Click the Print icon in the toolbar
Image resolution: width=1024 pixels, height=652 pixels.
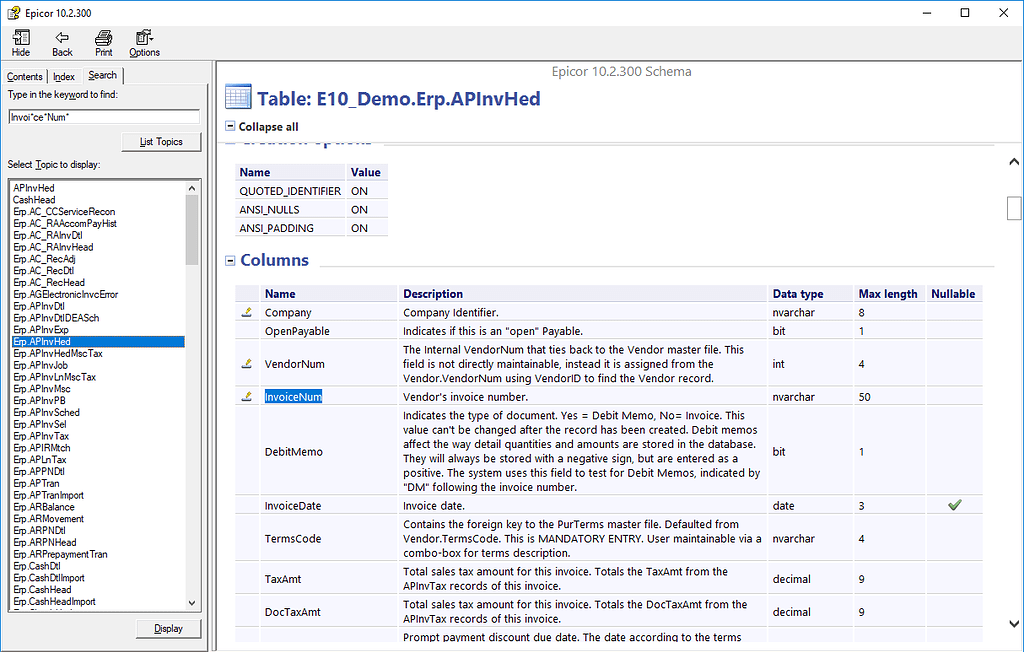point(103,42)
